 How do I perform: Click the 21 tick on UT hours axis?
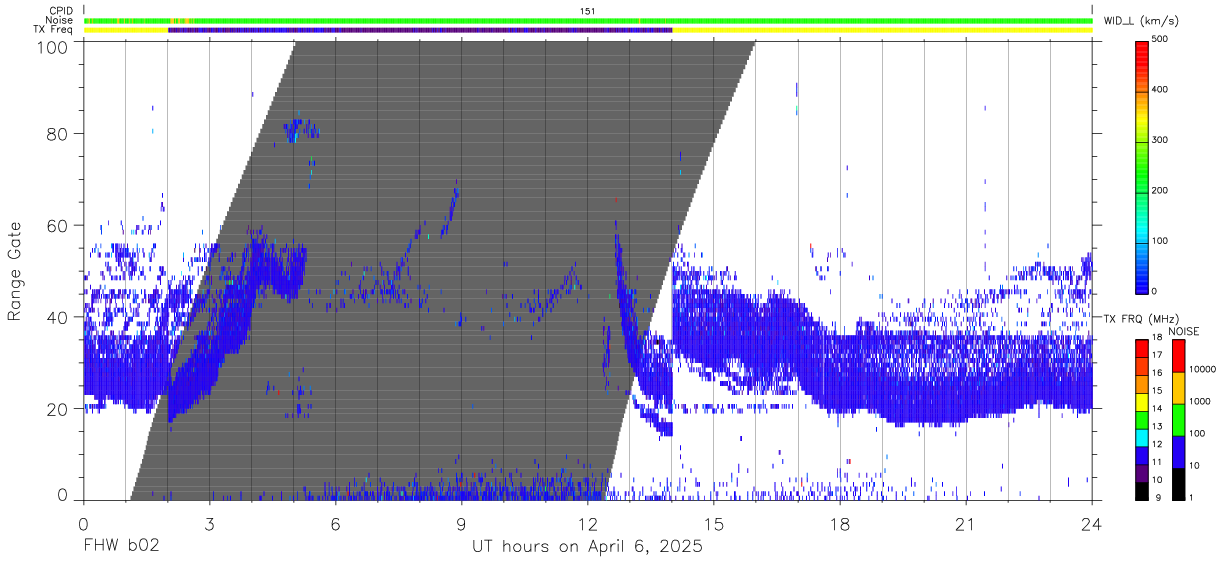point(966,524)
